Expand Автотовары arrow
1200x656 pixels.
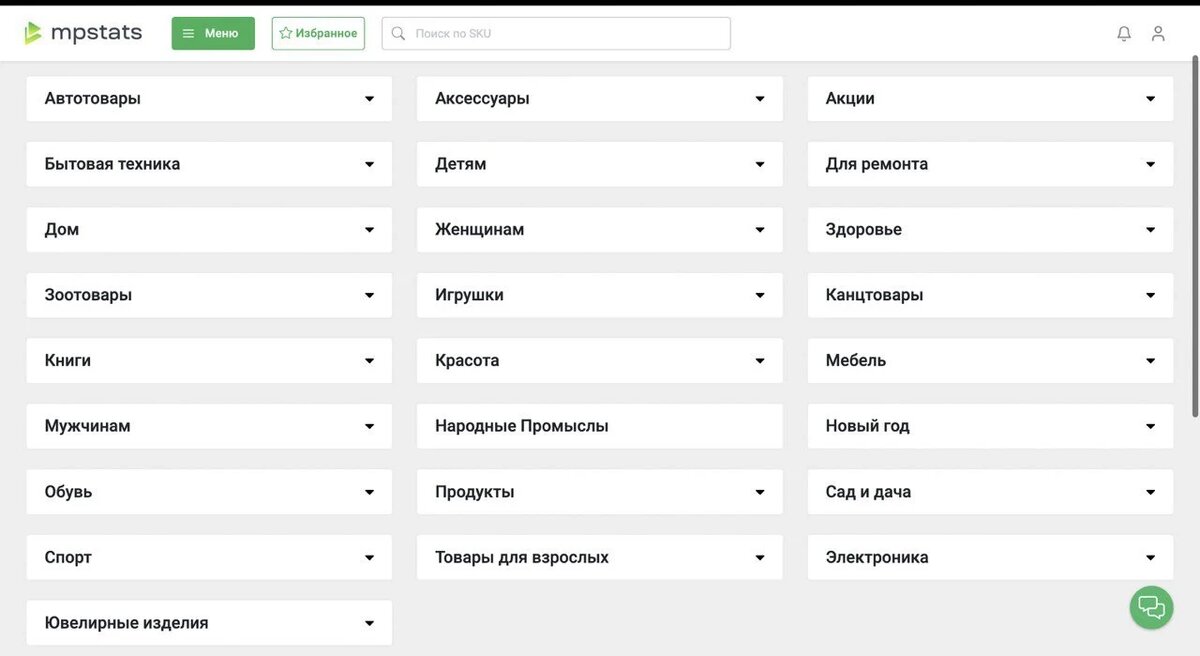click(369, 99)
